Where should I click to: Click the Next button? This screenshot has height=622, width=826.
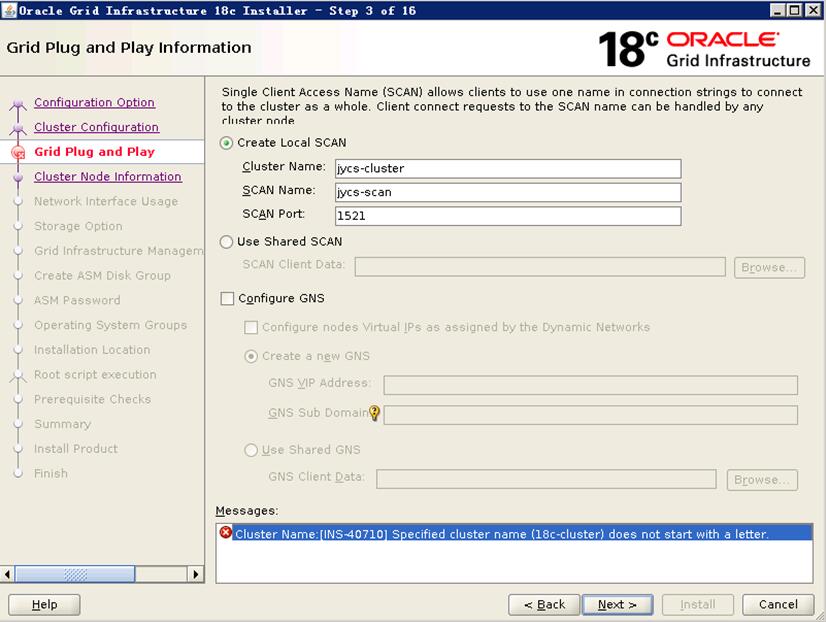pos(617,605)
